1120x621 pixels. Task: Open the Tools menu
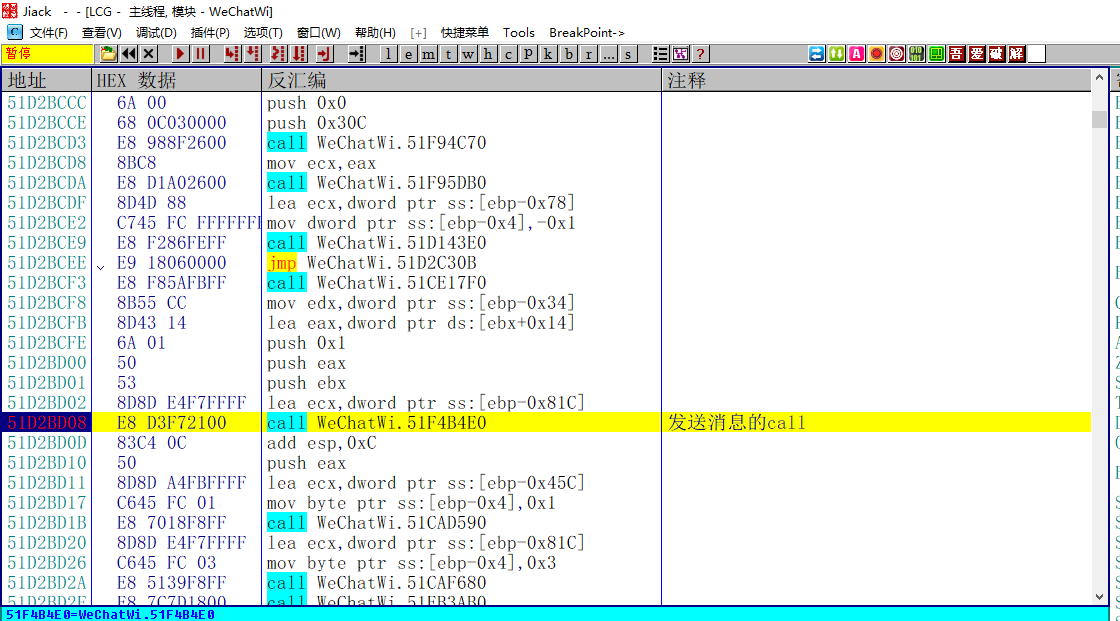[x=519, y=33]
